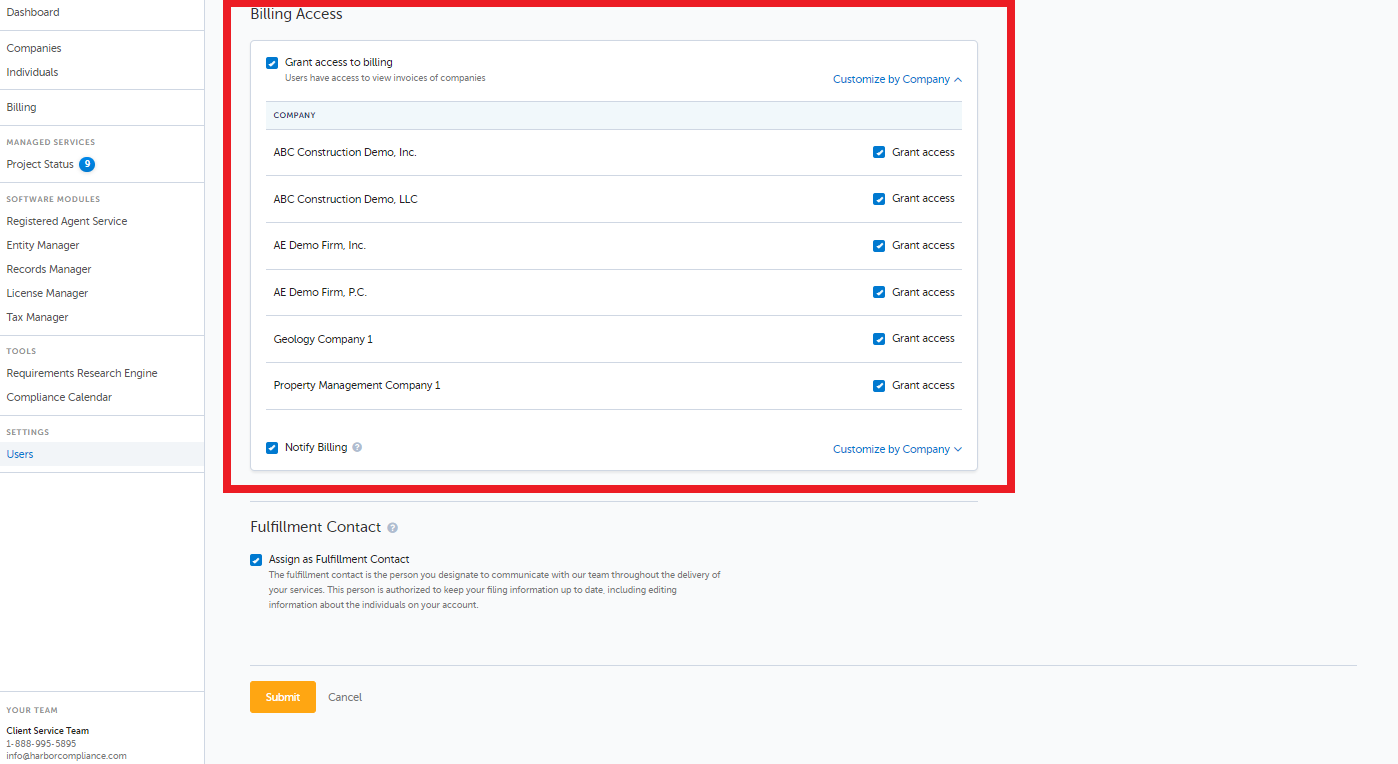Viewport: 1398px width, 764px height.
Task: Click the info@harborcompliance.com email address
Action: 66,756
